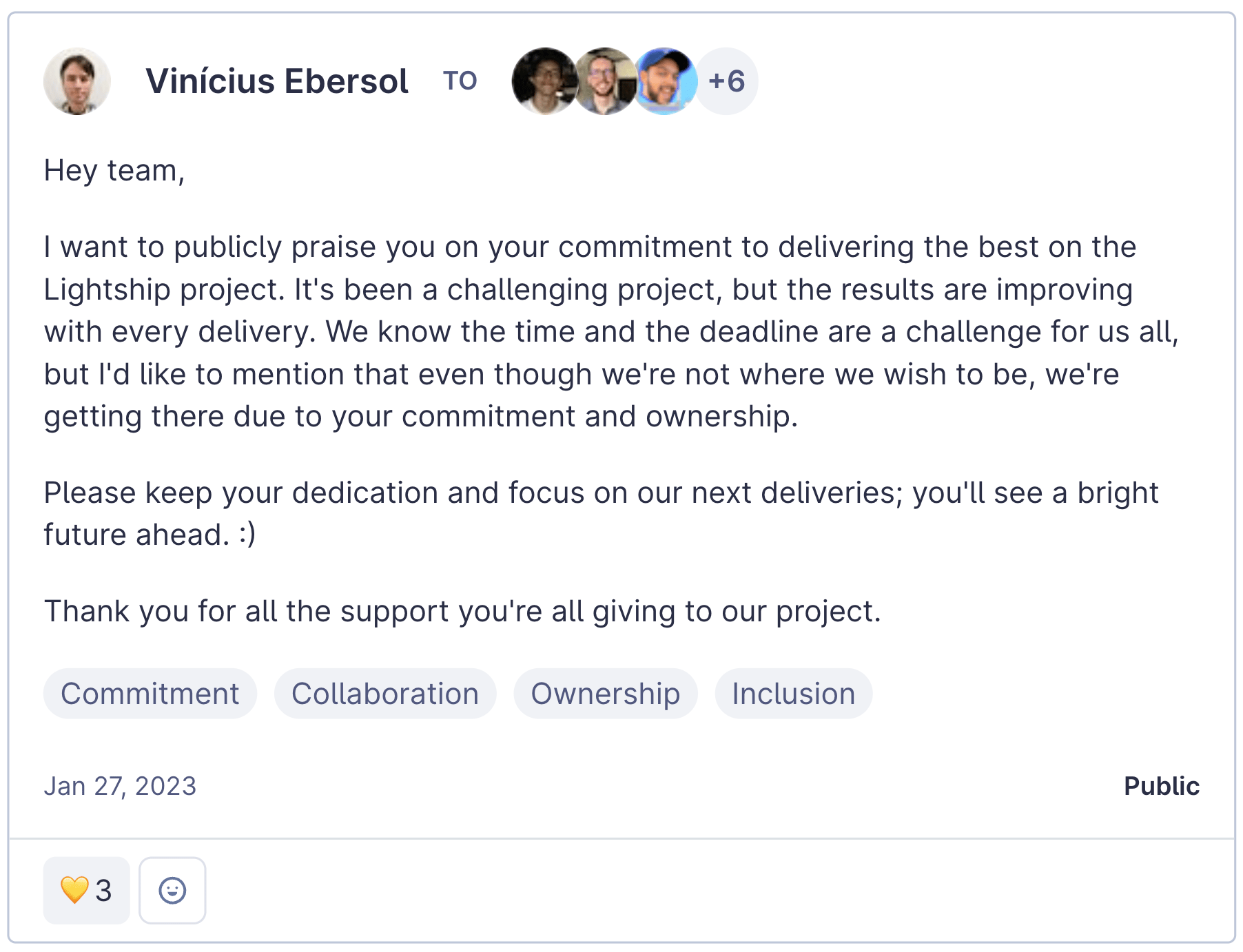Open Vinícius Ebersol's name link
1243x952 pixels.
coord(277,81)
